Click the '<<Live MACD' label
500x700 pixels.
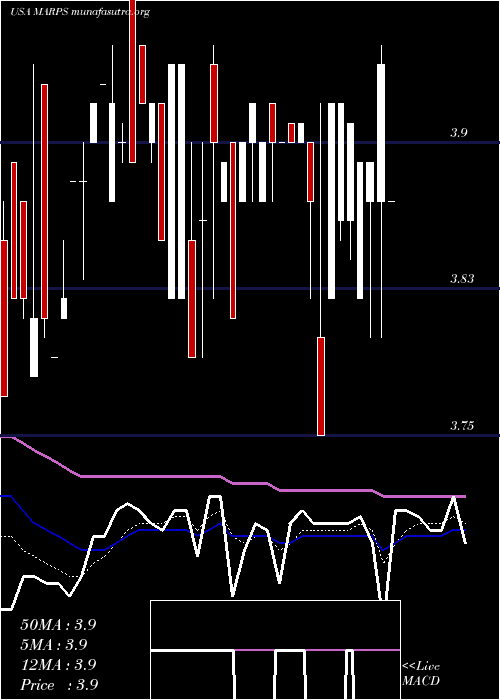tap(421, 674)
